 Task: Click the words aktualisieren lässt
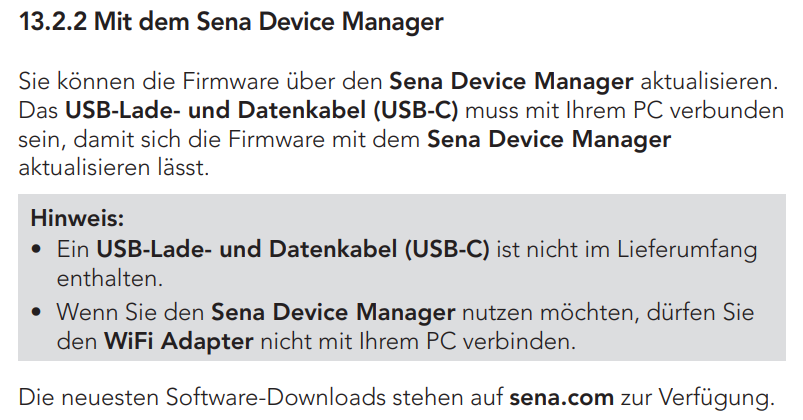115,166
